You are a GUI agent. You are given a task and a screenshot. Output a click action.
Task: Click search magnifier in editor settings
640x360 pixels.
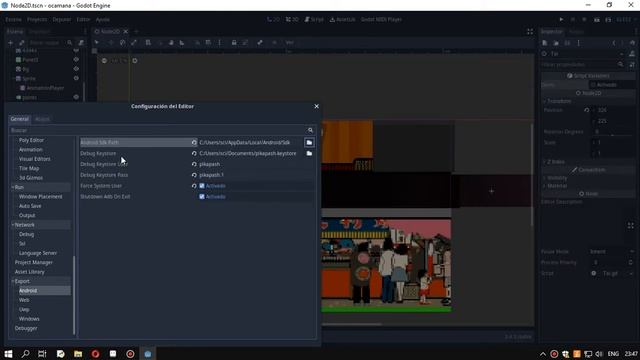(310, 130)
